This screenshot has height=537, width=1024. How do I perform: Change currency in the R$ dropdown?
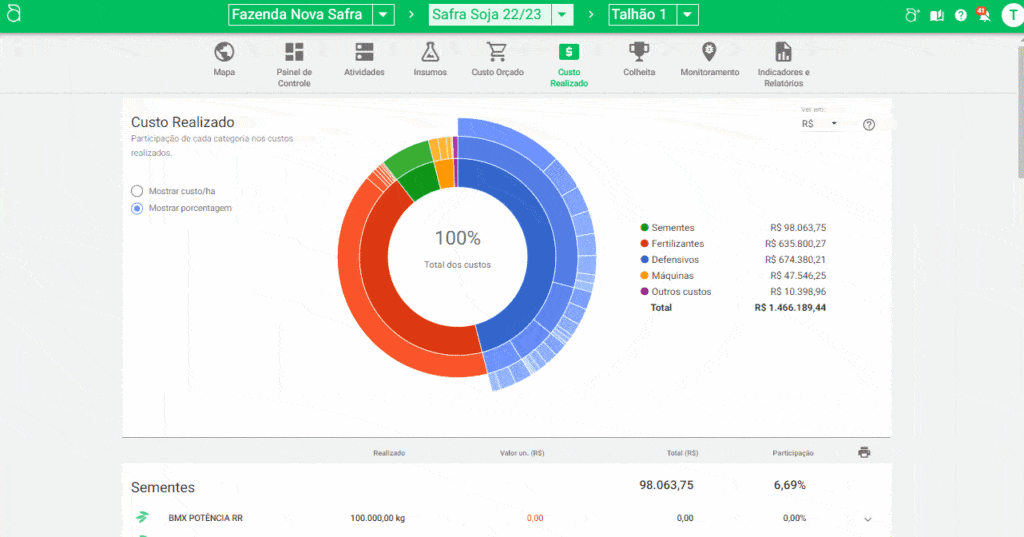click(820, 124)
